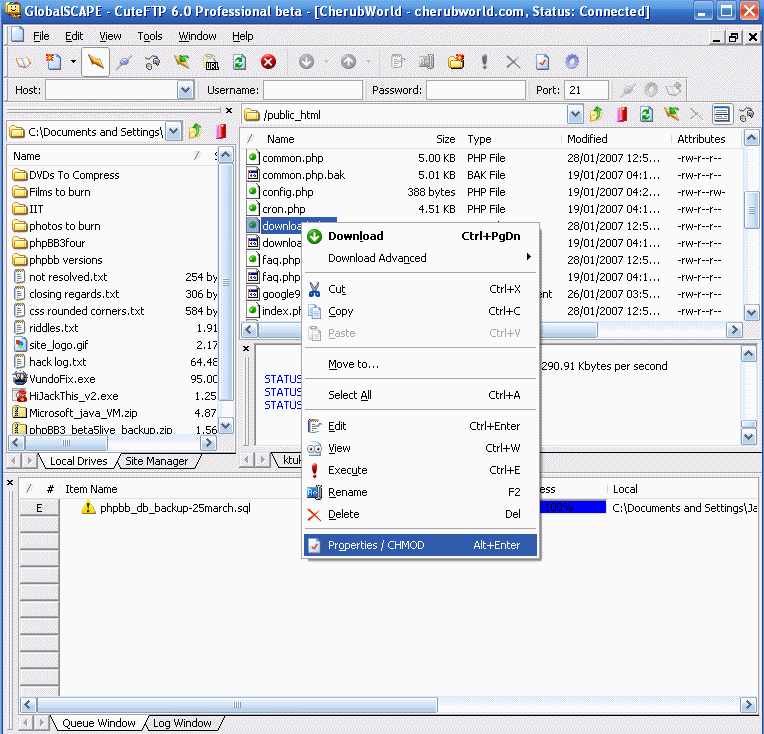Open the dropdown arrow beside New icon
764x734 pixels.
[x=73, y=62]
